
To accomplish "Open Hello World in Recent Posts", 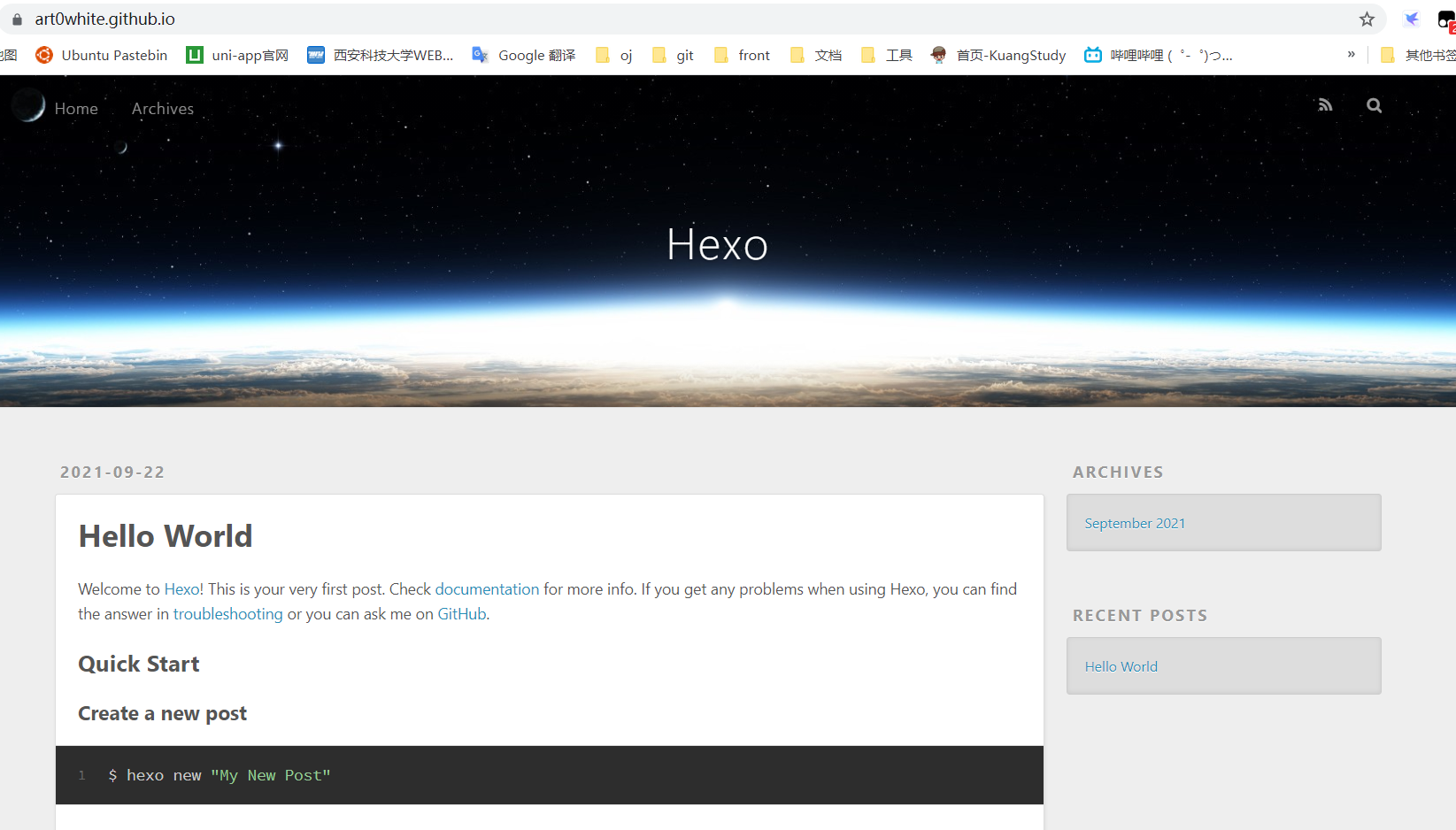I will pos(1121,667).
